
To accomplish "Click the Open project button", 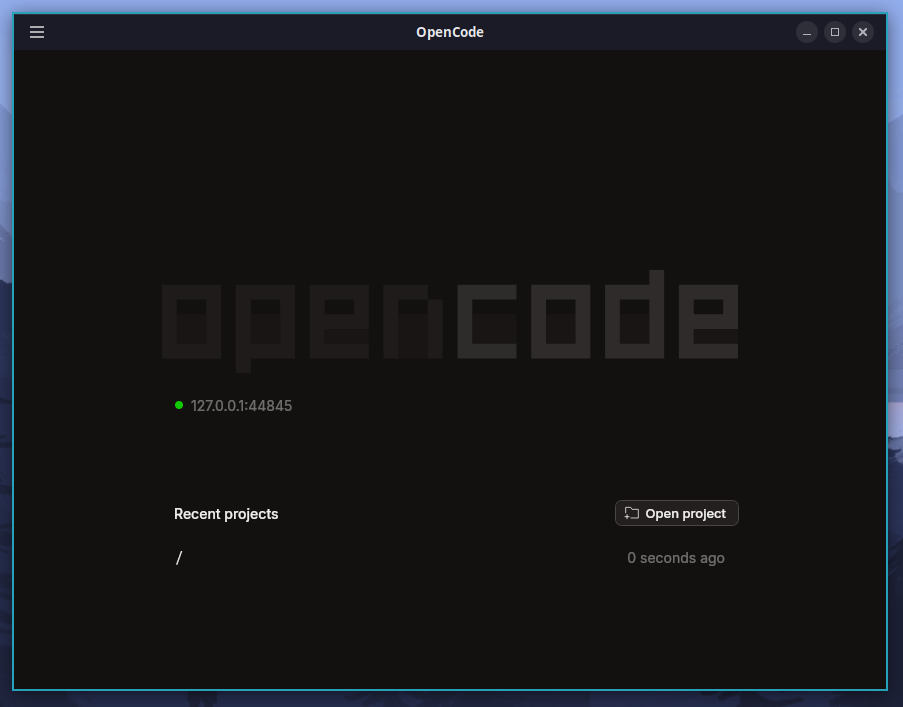I will tap(677, 513).
